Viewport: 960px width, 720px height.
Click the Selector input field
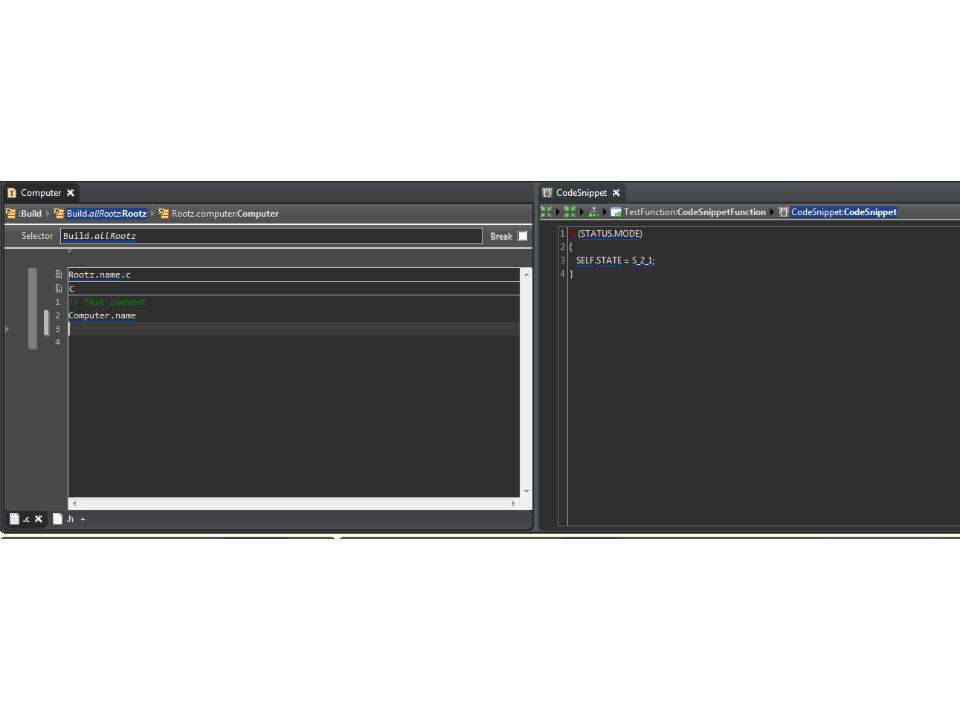(x=270, y=236)
